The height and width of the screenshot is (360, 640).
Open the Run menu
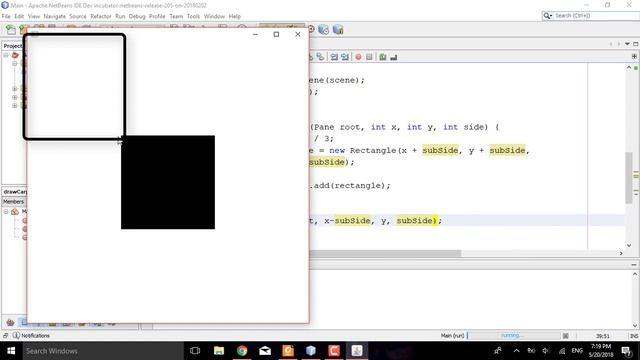coord(120,16)
